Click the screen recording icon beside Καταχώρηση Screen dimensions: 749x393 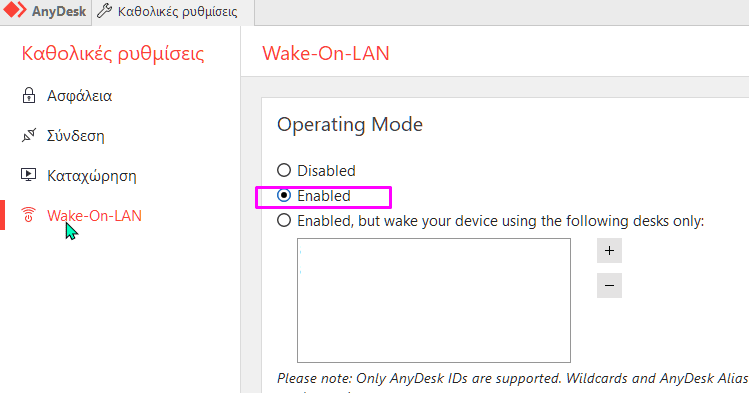(x=29, y=175)
